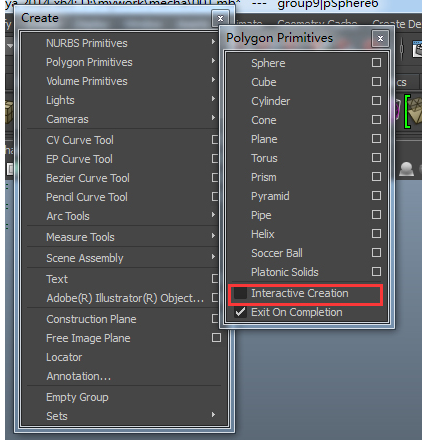The image size is (437, 440).
Task: Choose Free Image Plane item
Action: 88,338
